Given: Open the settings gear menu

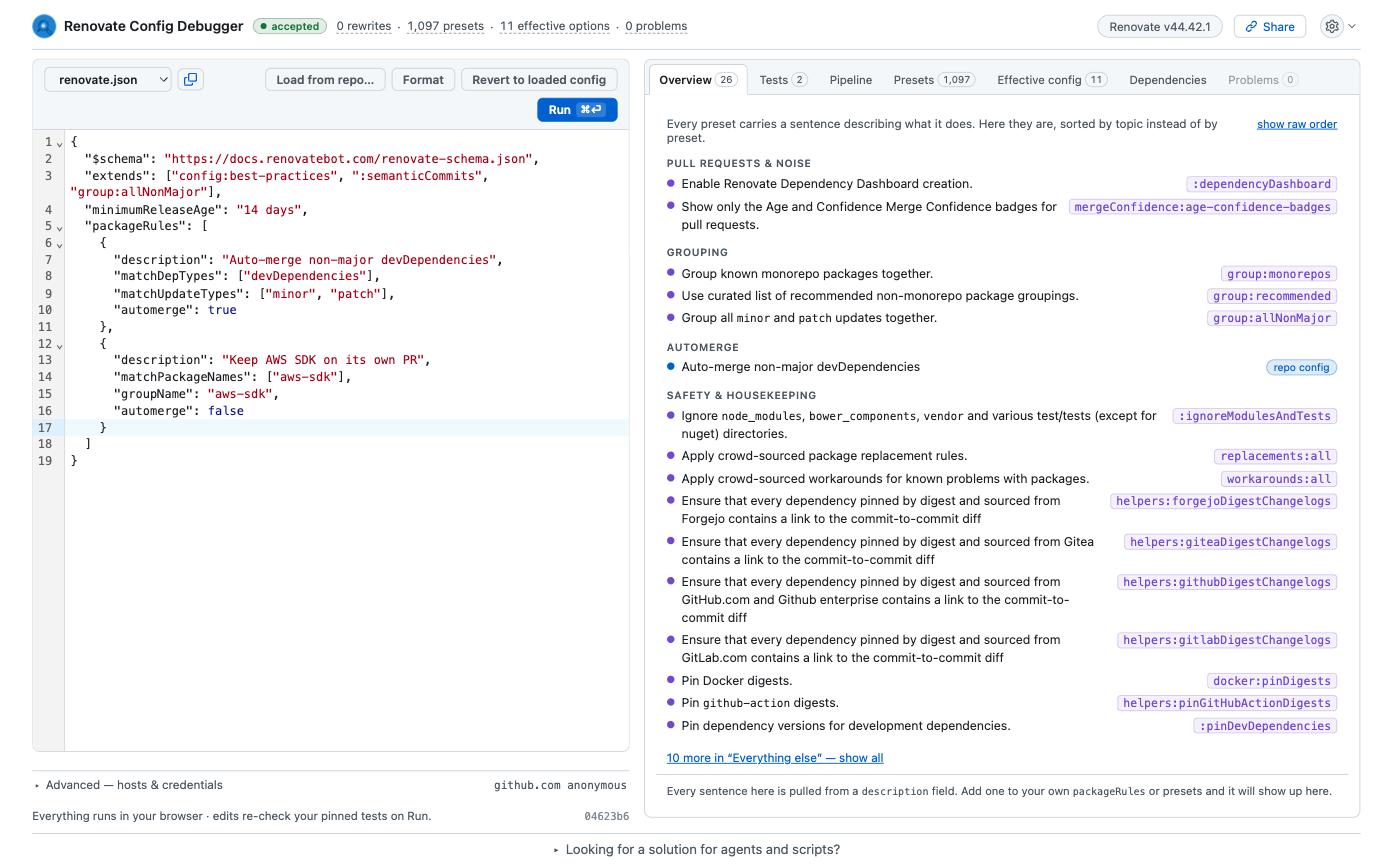Looking at the screenshot, I should point(1332,26).
